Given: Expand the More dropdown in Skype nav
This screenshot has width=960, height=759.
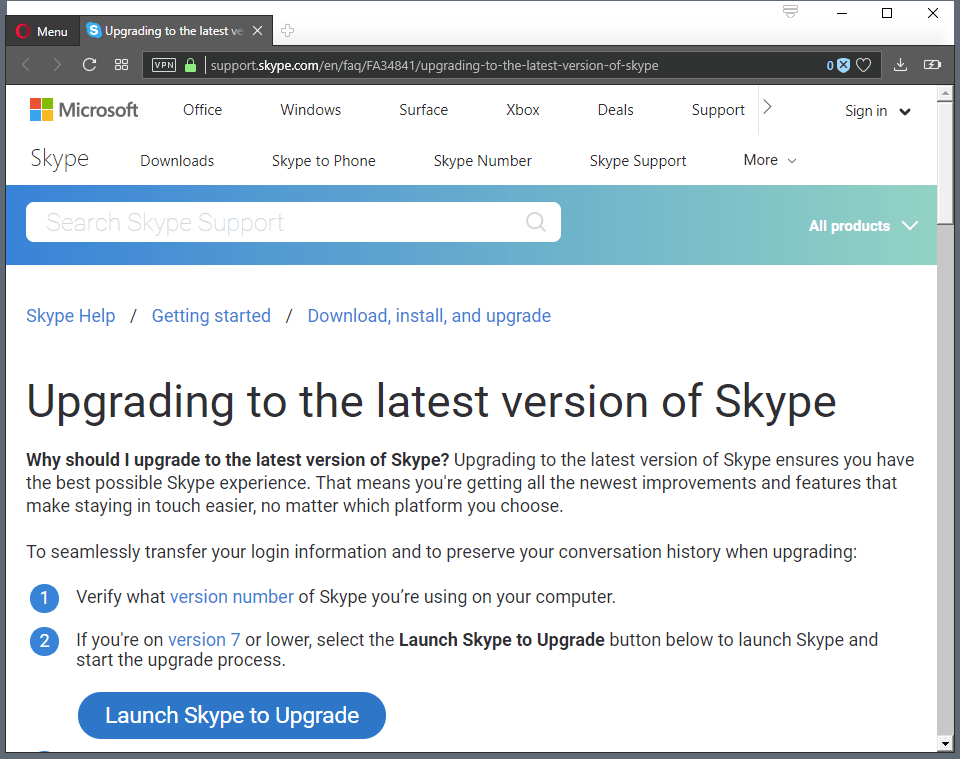Looking at the screenshot, I should (x=770, y=160).
